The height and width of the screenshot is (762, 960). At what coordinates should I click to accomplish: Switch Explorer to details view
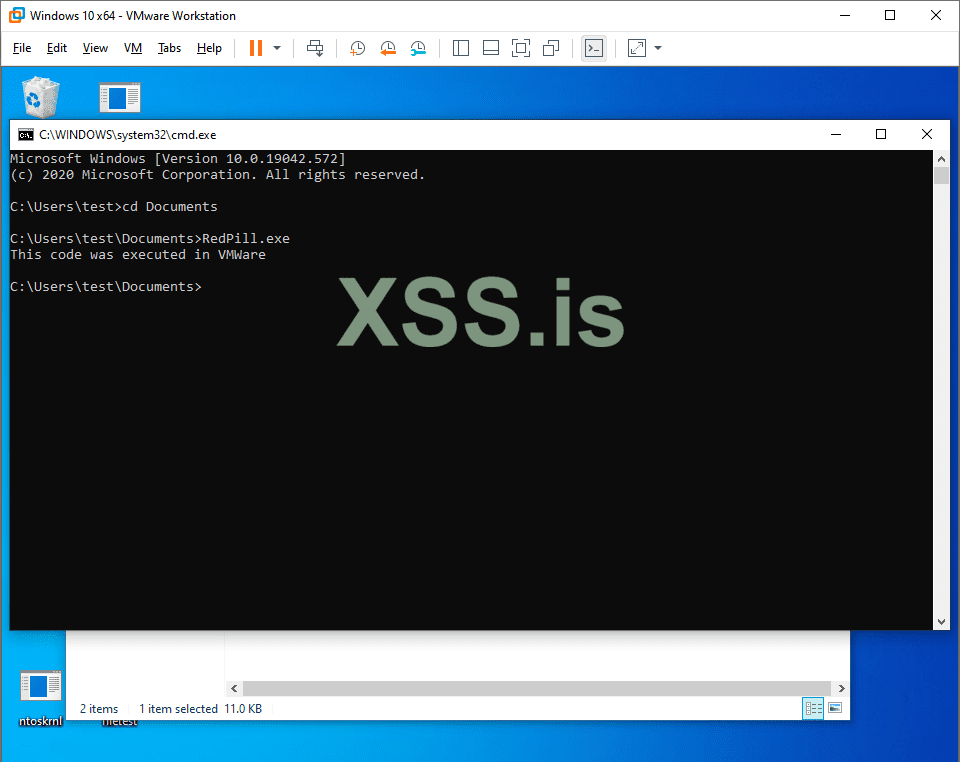pyautogui.click(x=813, y=708)
